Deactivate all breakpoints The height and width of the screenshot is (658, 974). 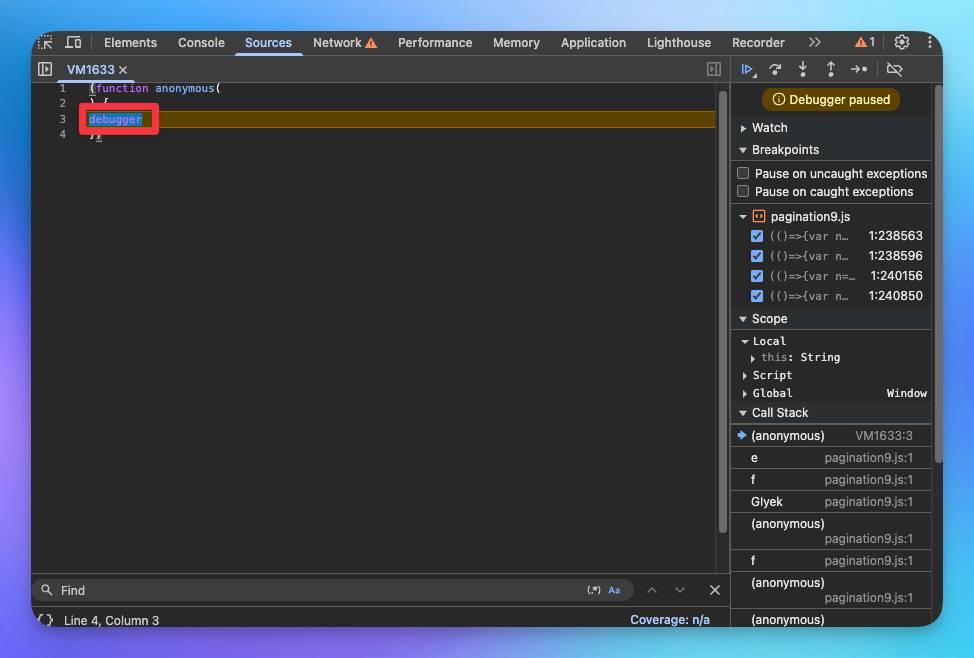pyautogui.click(x=894, y=70)
